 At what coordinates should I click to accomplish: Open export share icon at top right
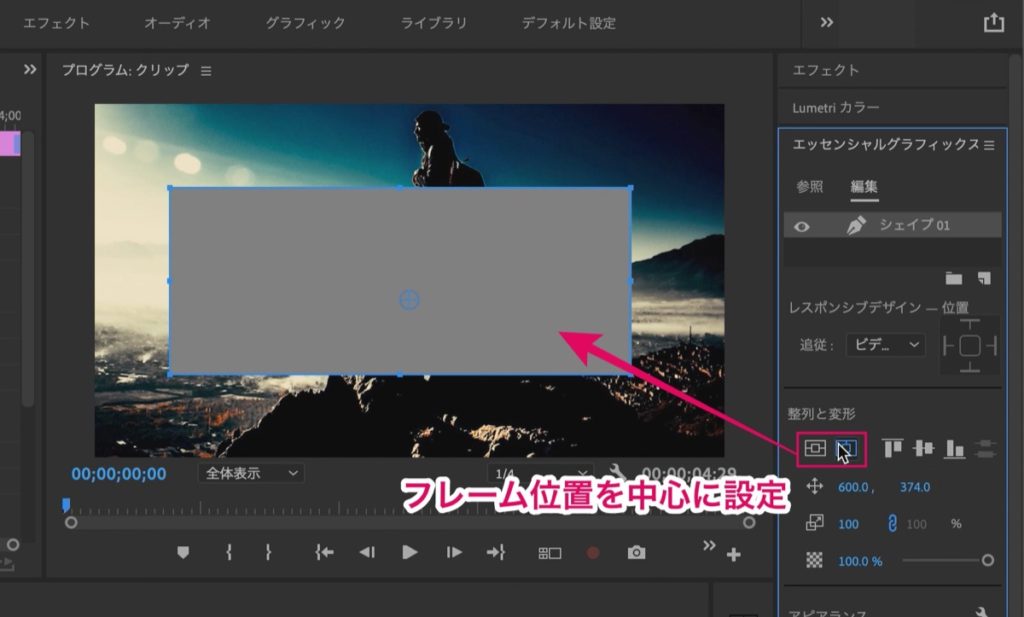[x=994, y=22]
